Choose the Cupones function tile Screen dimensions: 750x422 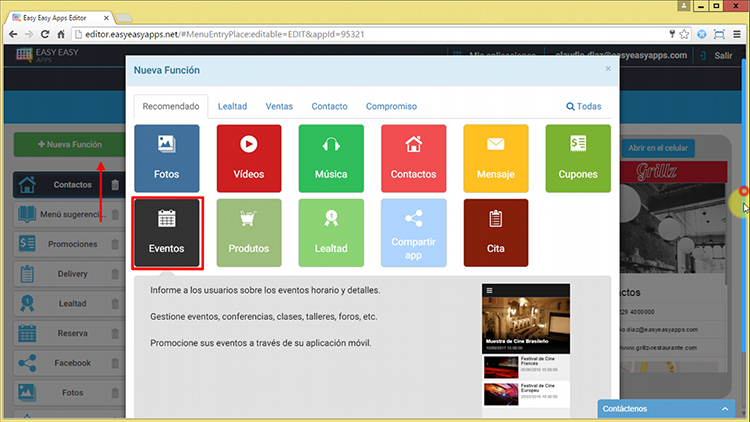coord(577,158)
